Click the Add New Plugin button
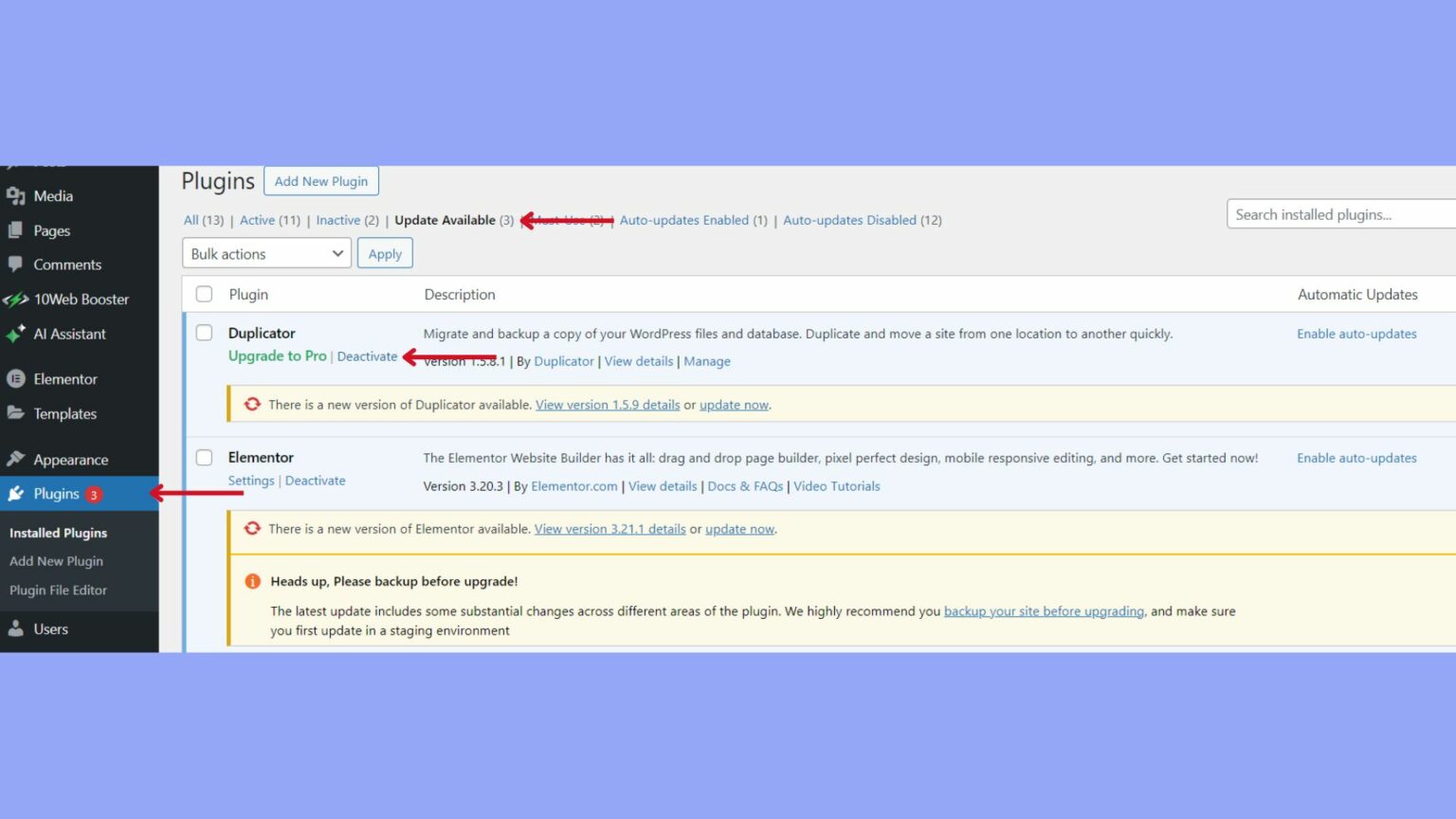The height and width of the screenshot is (819, 1456). [320, 180]
